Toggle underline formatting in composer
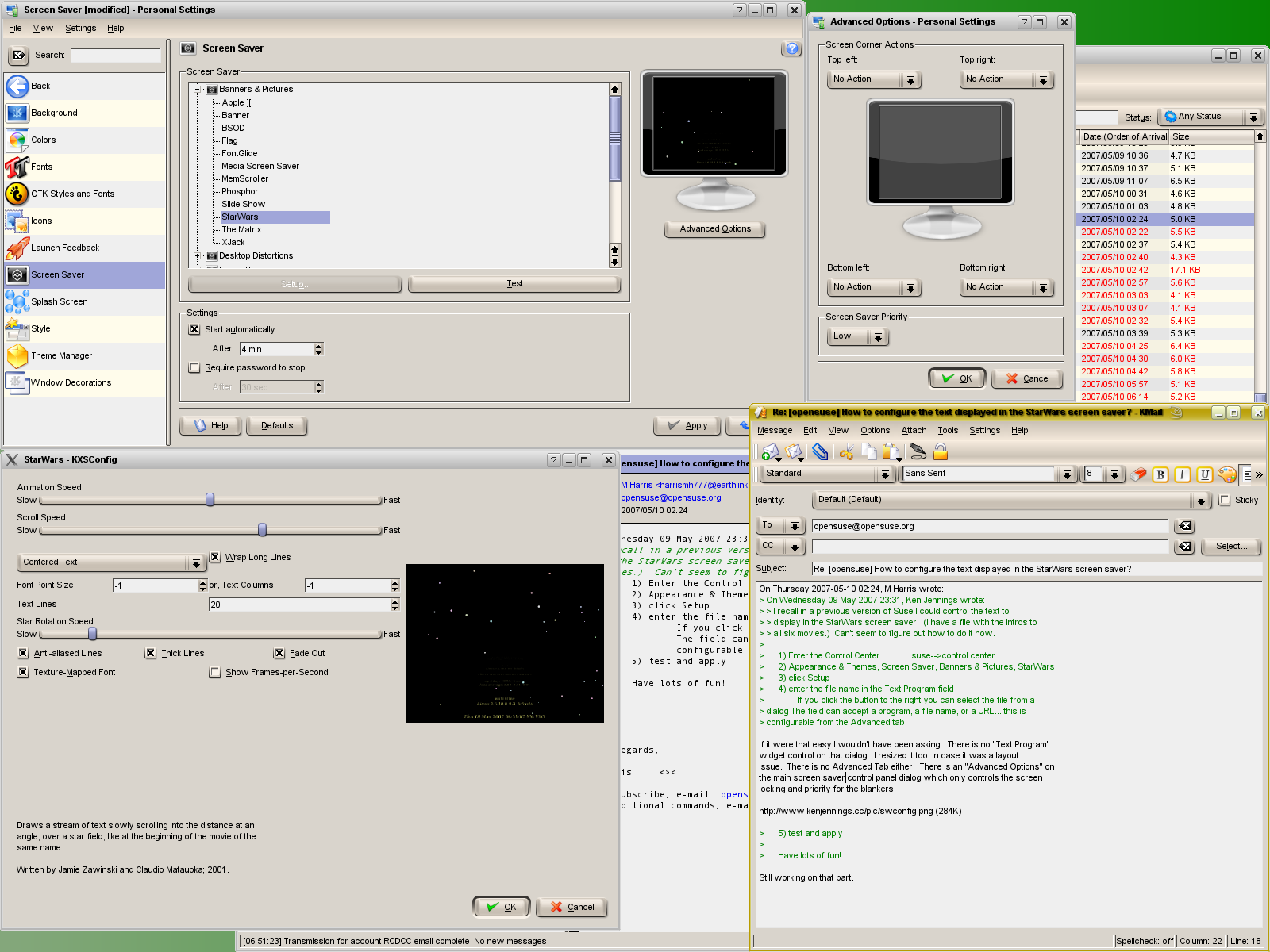Viewport: 1270px width, 952px height. pos(1205,474)
